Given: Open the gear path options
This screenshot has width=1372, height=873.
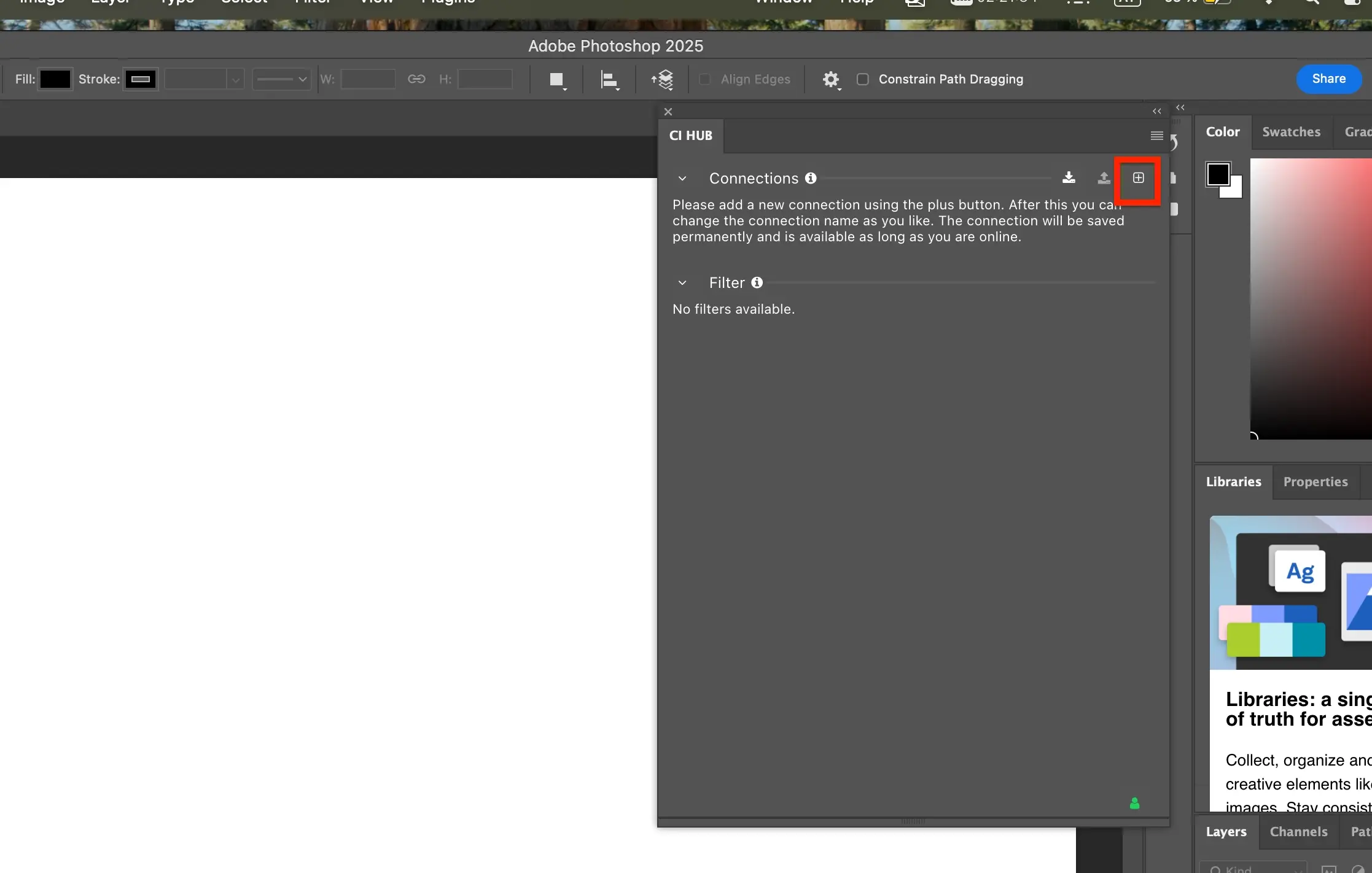Looking at the screenshot, I should (831, 80).
